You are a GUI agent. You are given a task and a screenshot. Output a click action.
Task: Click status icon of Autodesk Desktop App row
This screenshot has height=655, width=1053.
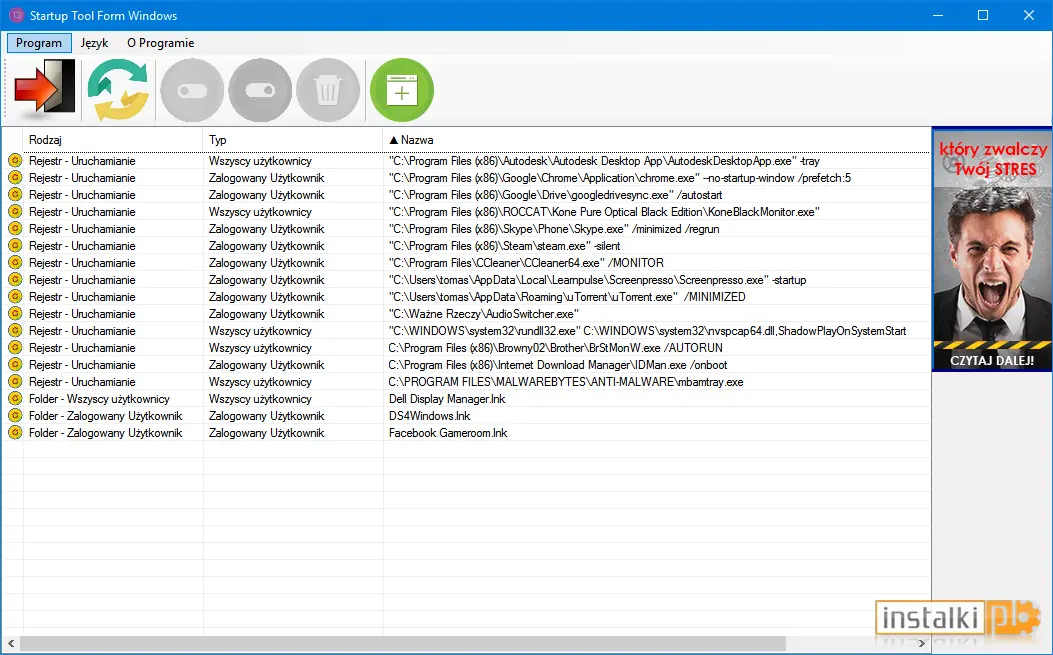pos(15,161)
